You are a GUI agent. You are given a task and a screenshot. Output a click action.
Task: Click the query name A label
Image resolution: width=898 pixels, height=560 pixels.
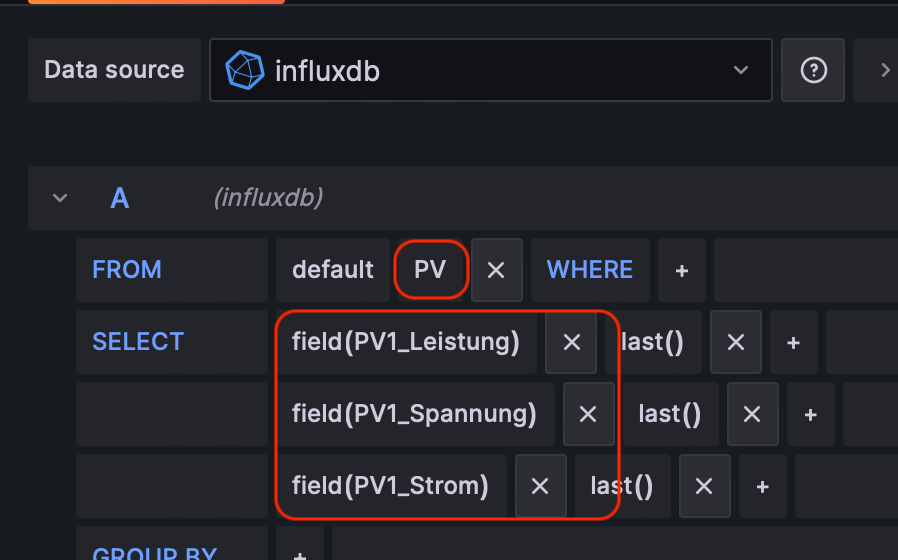[x=120, y=198]
